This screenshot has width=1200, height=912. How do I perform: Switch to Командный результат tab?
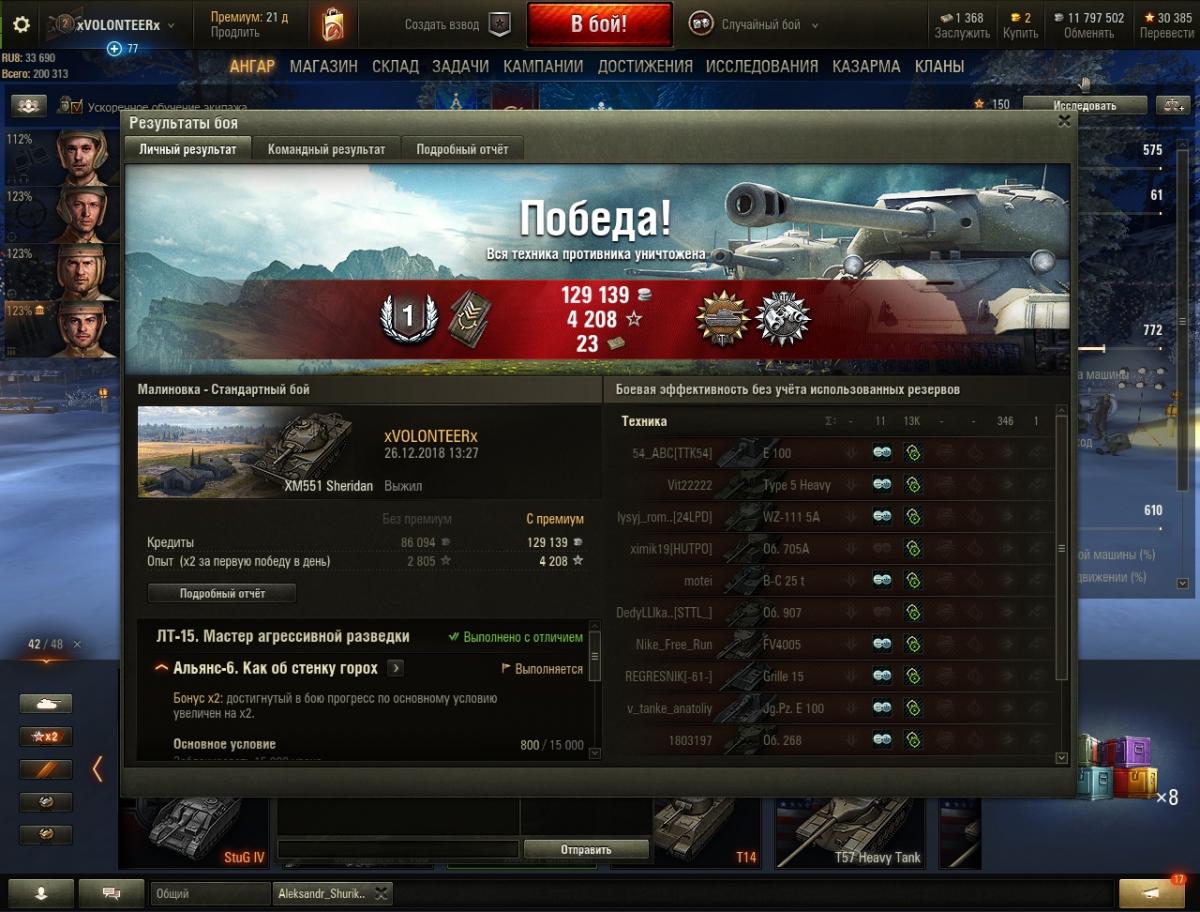326,149
